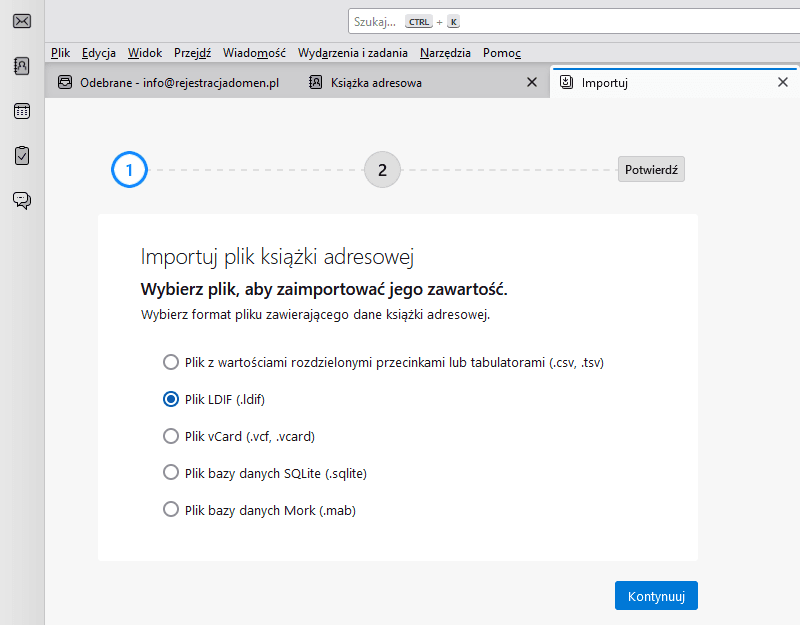Close the Książka adresowa tab

tap(532, 83)
